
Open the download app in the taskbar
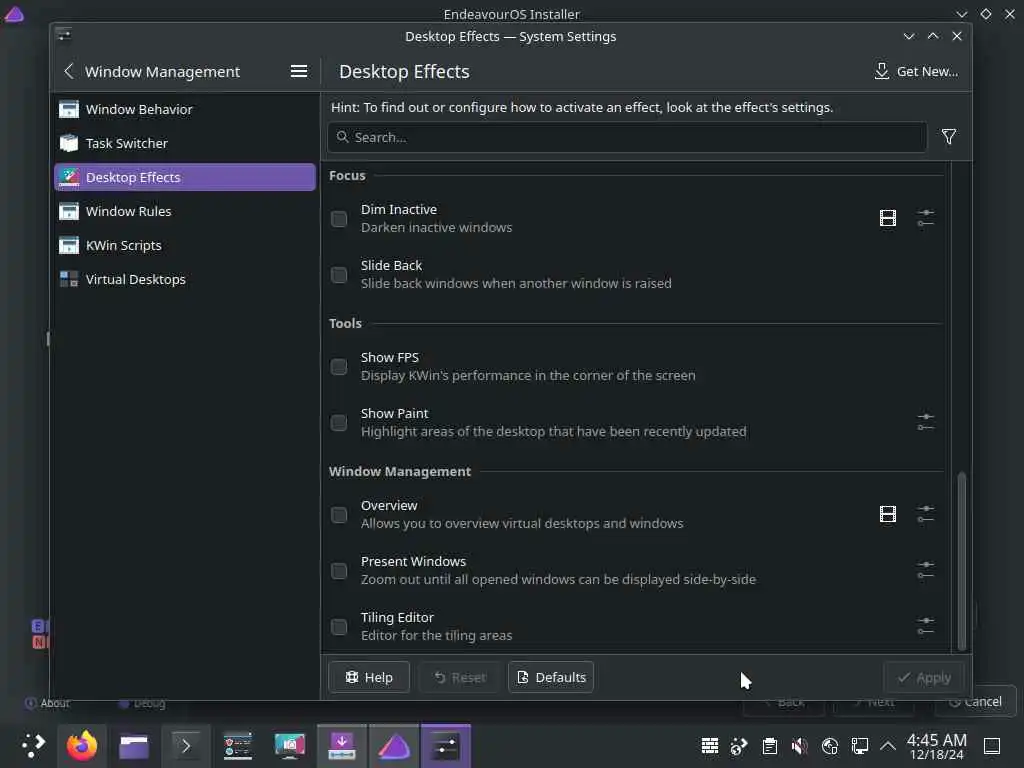tap(342, 746)
